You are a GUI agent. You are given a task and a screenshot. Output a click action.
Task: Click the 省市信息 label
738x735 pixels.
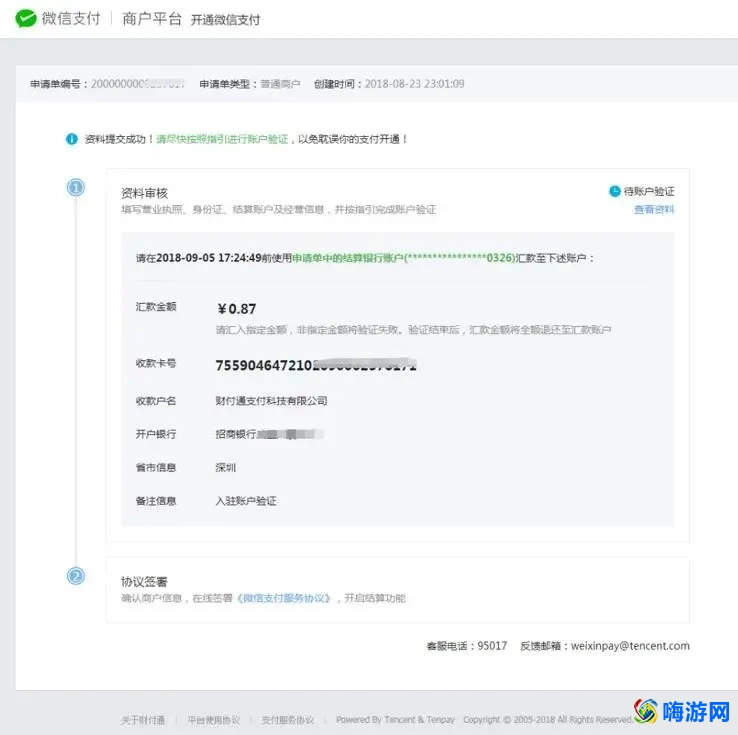(156, 468)
